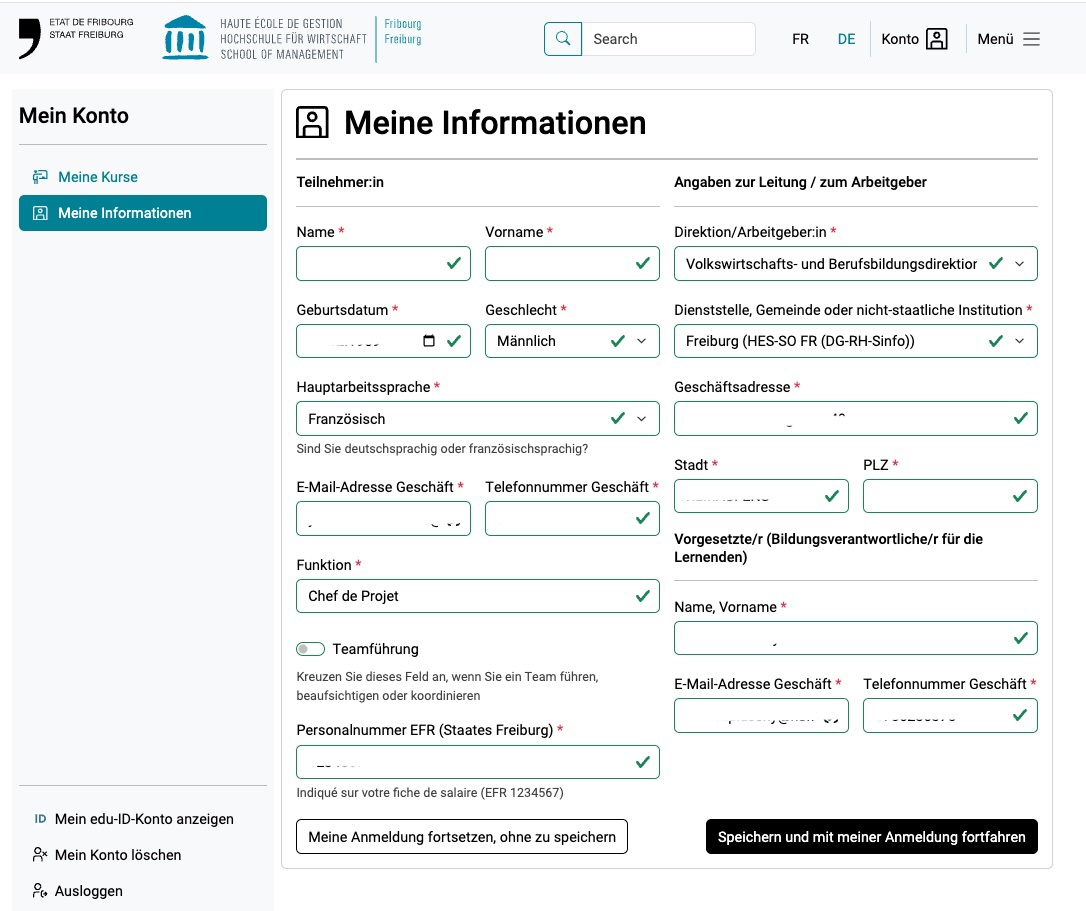This screenshot has width=1086, height=911.
Task: Go to Meine Kurse in sidebar
Action: pyautogui.click(x=98, y=177)
